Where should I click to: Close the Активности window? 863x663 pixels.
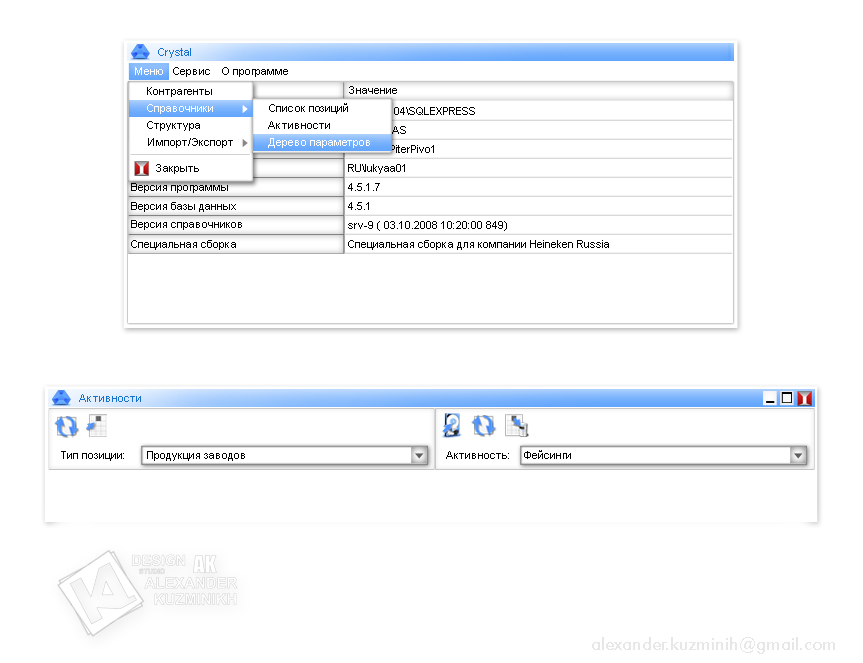[805, 398]
